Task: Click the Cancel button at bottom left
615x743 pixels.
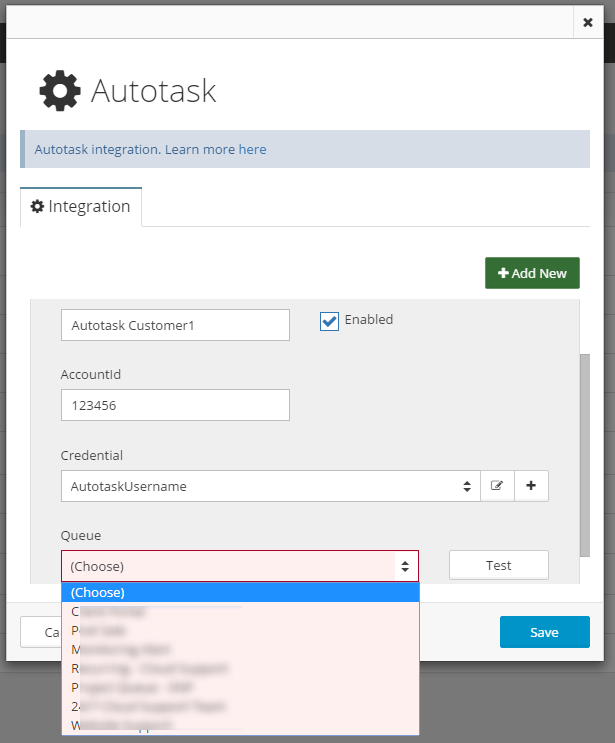Action: (x=41, y=632)
